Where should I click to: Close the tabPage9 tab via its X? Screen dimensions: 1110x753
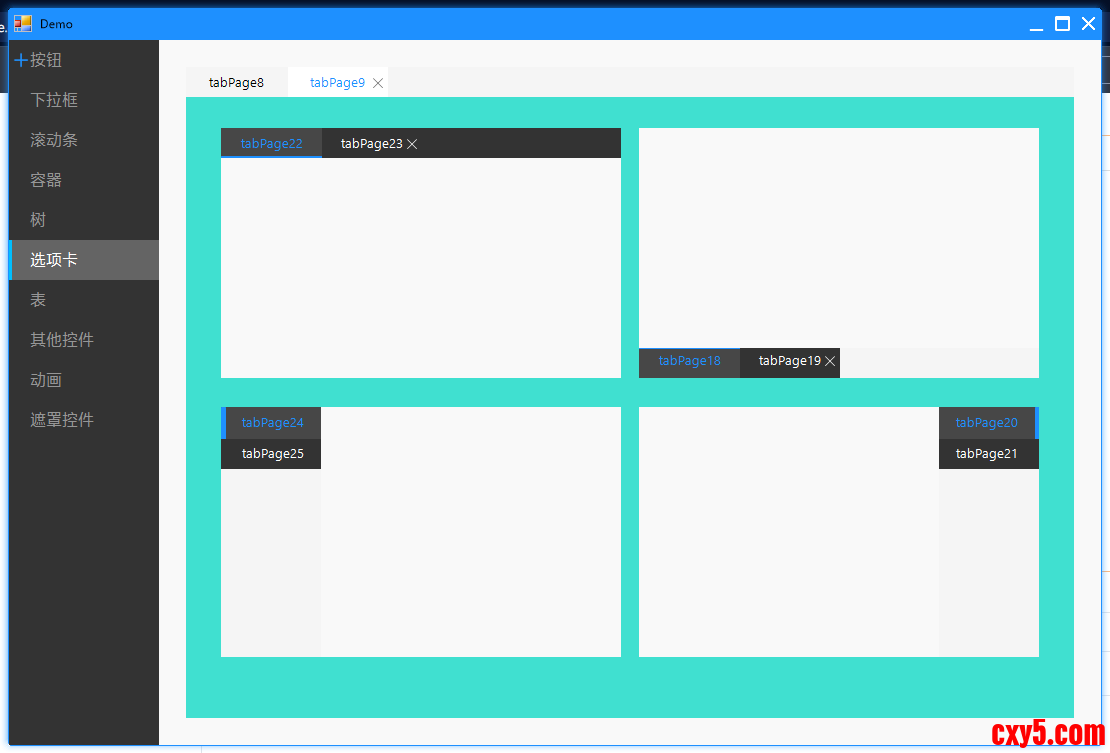point(378,84)
